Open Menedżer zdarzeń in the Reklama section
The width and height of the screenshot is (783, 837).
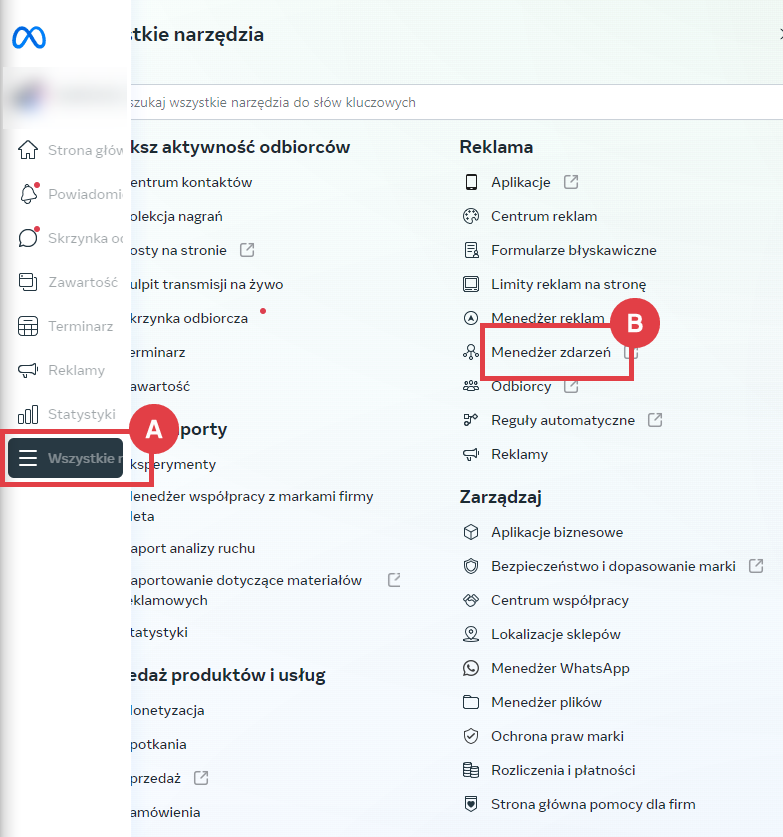(x=550, y=352)
